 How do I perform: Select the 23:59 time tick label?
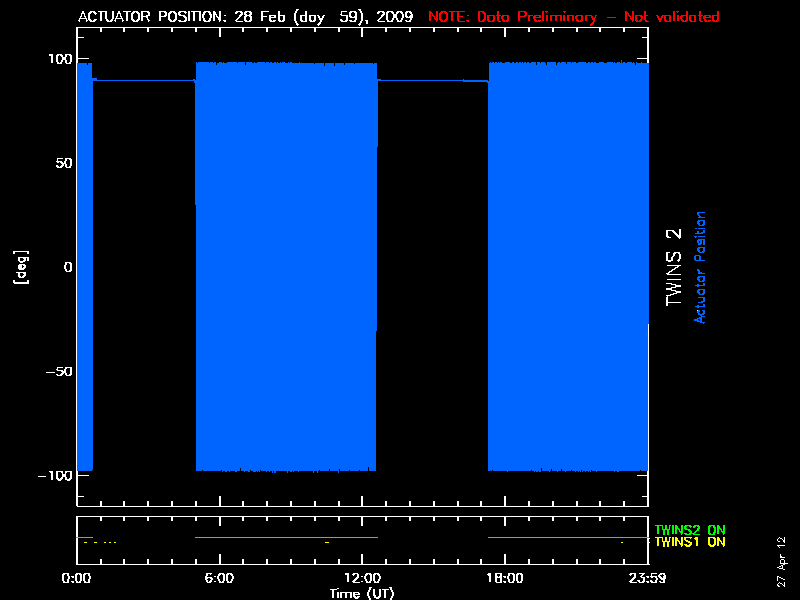pos(646,579)
